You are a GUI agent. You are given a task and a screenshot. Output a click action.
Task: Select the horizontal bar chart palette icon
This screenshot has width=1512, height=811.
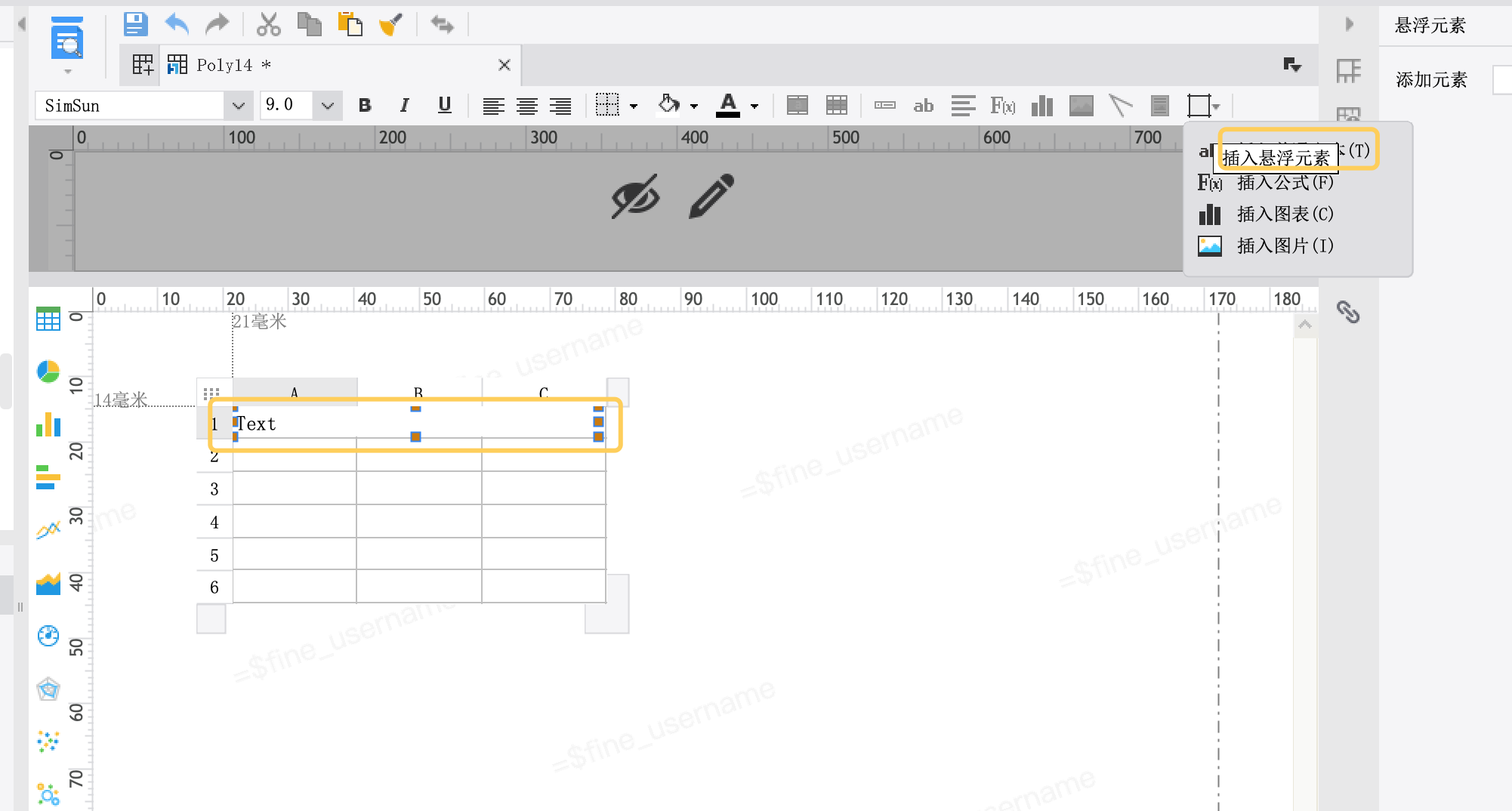[x=48, y=477]
